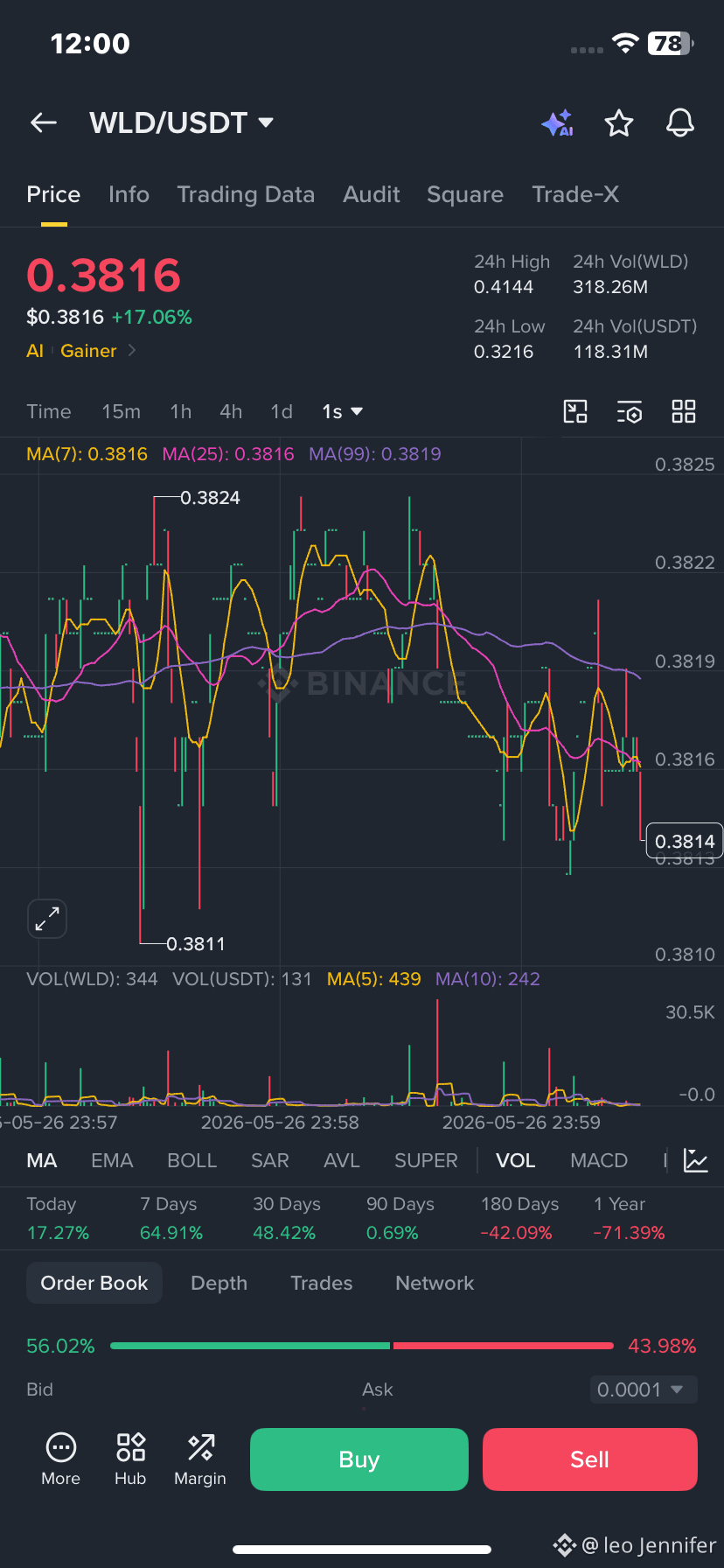This screenshot has width=724, height=1568.
Task: Tap the Wi-Fi icon in the status bar
Action: tap(625, 43)
